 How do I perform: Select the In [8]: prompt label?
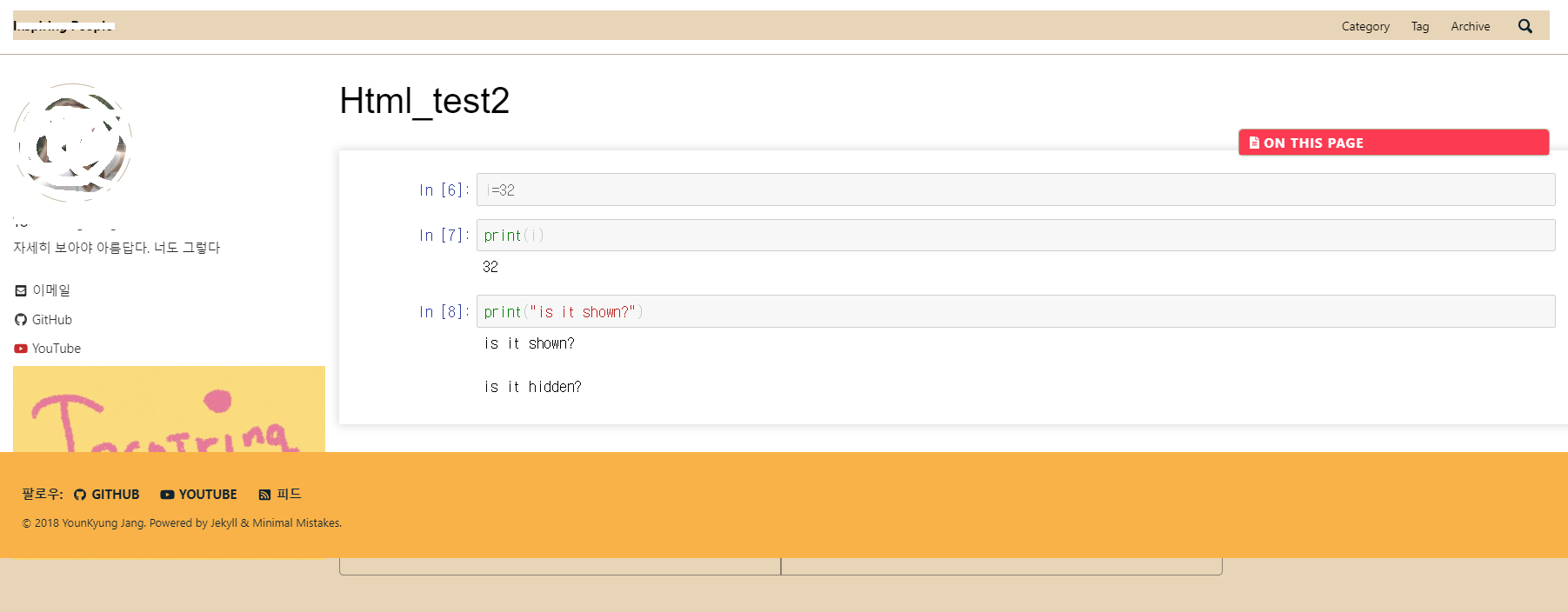[444, 312]
